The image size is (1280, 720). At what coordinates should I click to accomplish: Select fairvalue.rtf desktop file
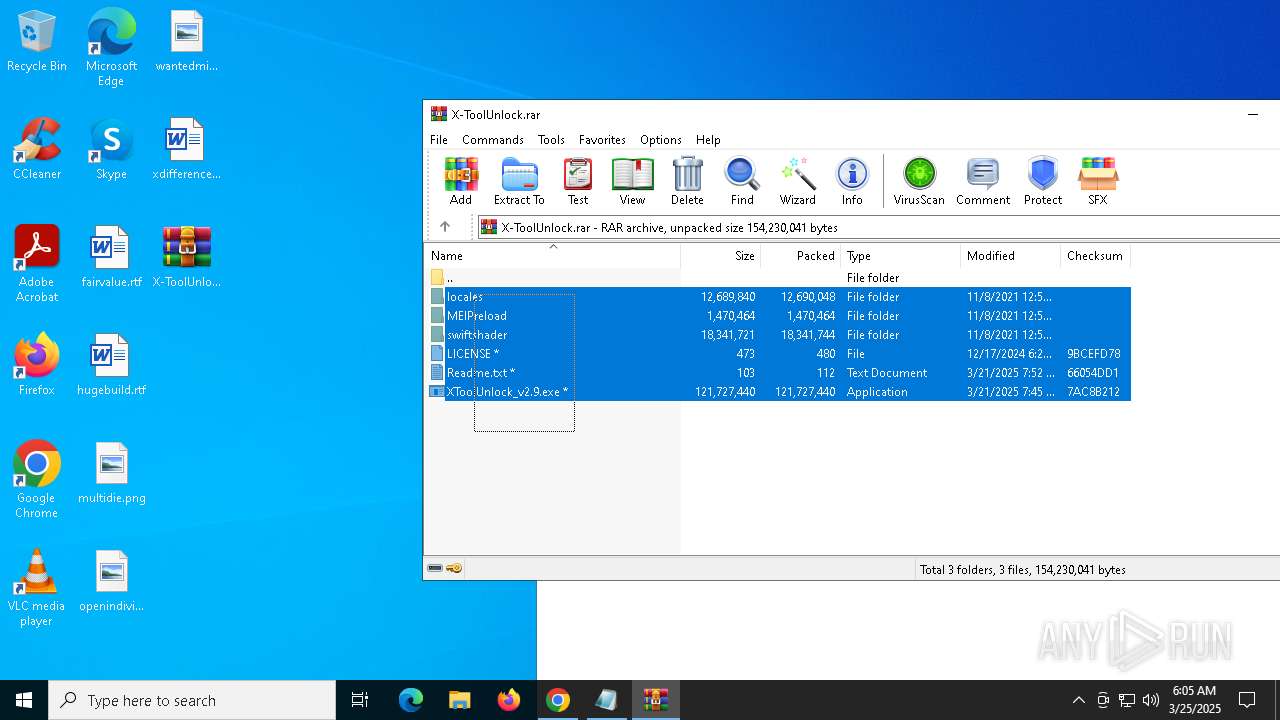point(111,257)
